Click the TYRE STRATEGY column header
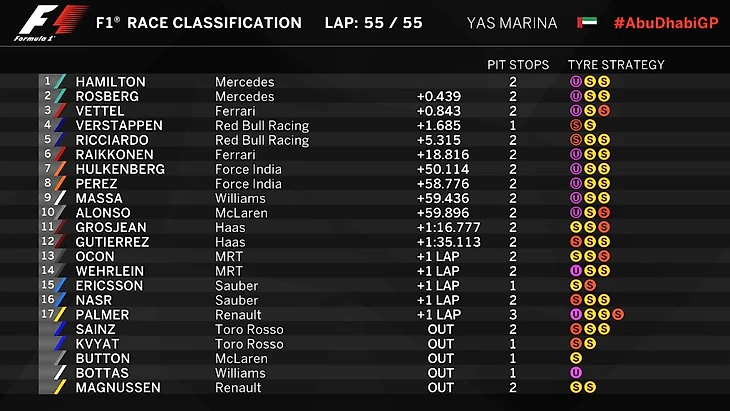This screenshot has width=730, height=411. (x=616, y=65)
